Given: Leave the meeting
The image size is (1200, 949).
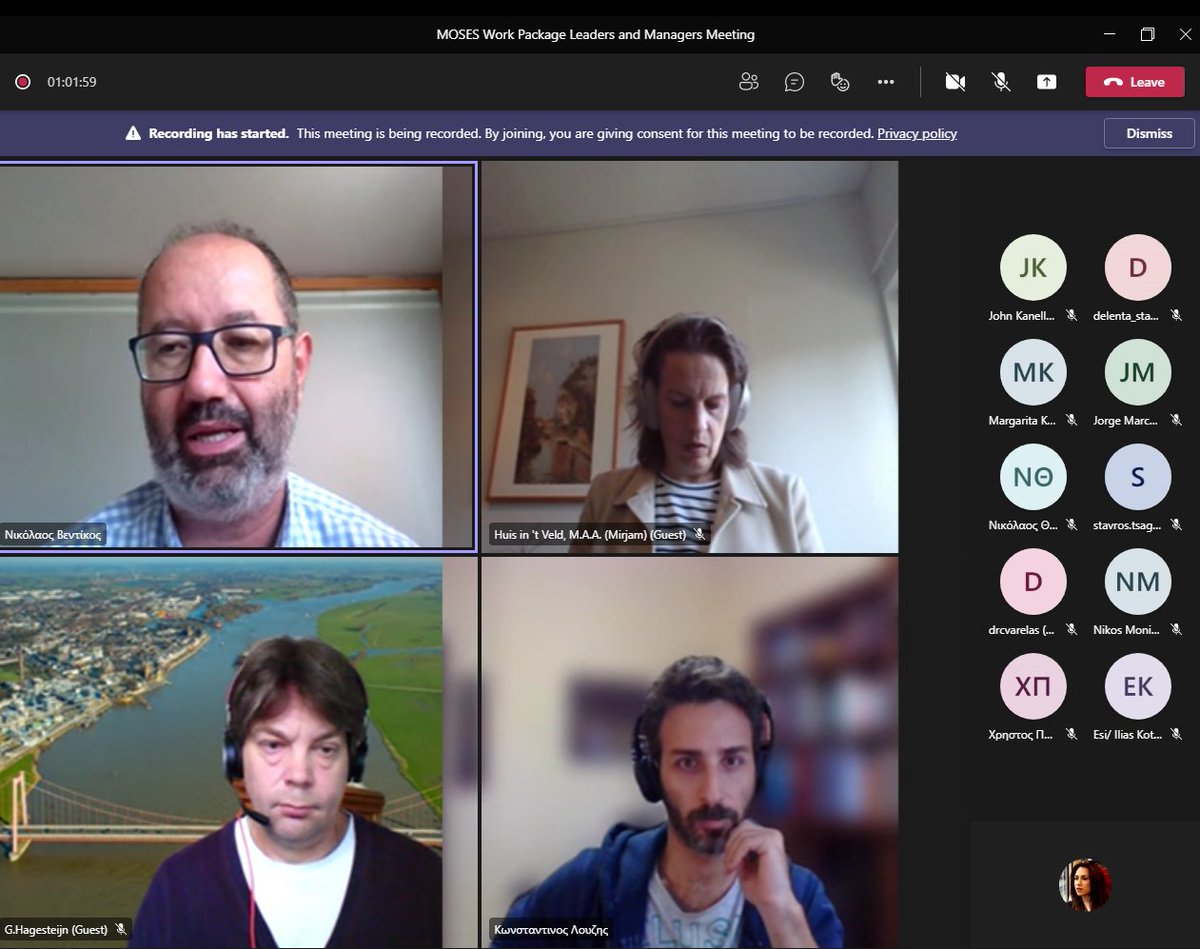Looking at the screenshot, I should pos(1135,82).
